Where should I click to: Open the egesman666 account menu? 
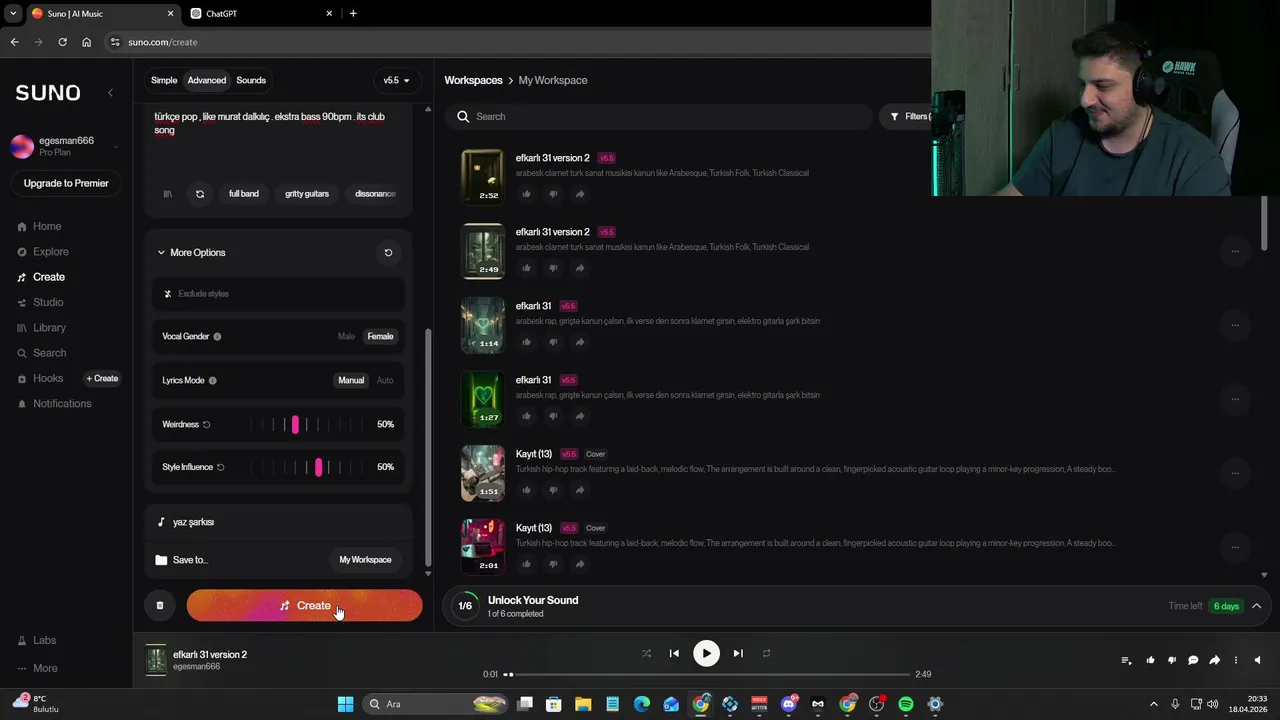[x=66, y=146]
